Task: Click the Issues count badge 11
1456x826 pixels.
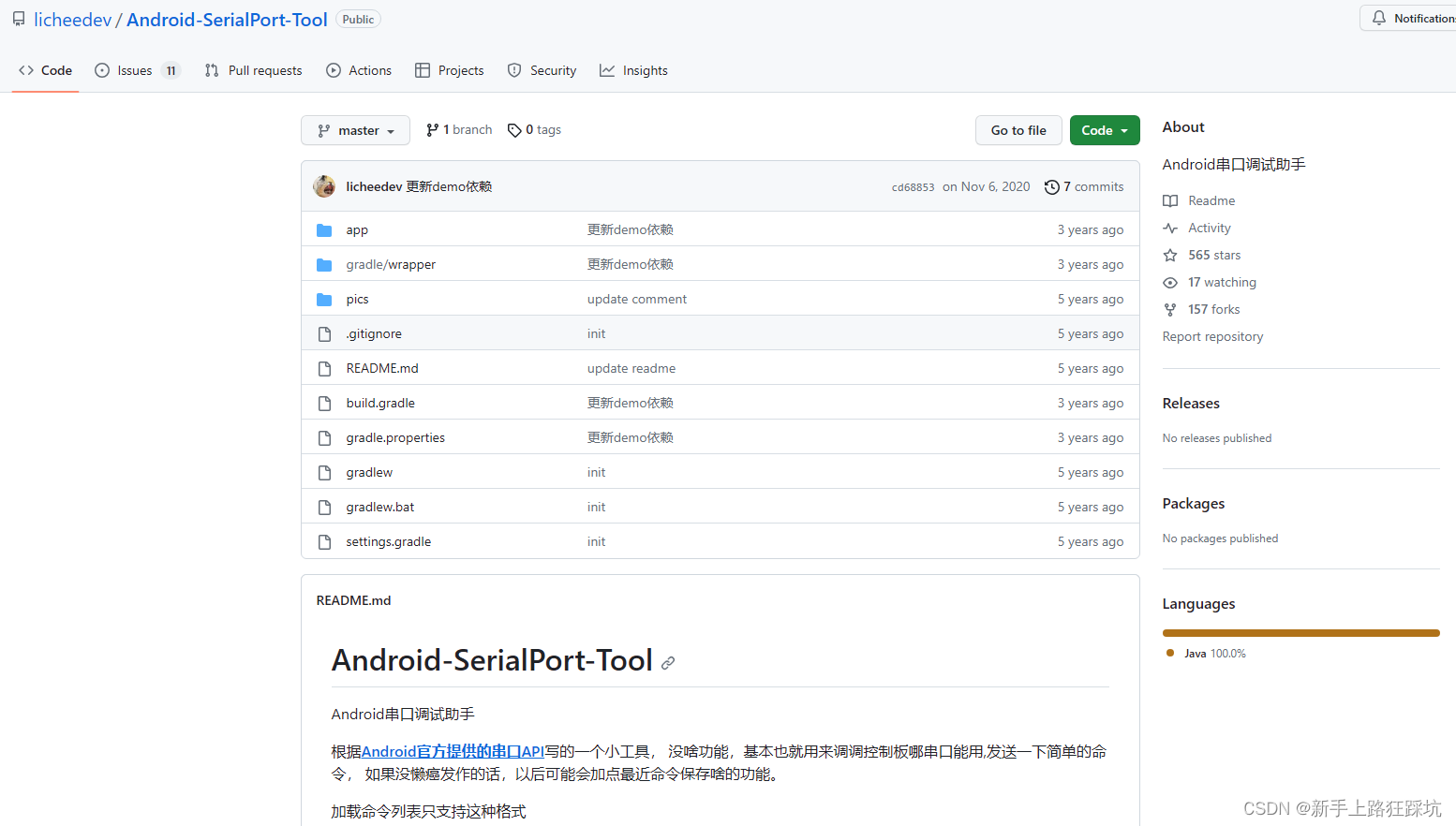Action: tap(171, 70)
